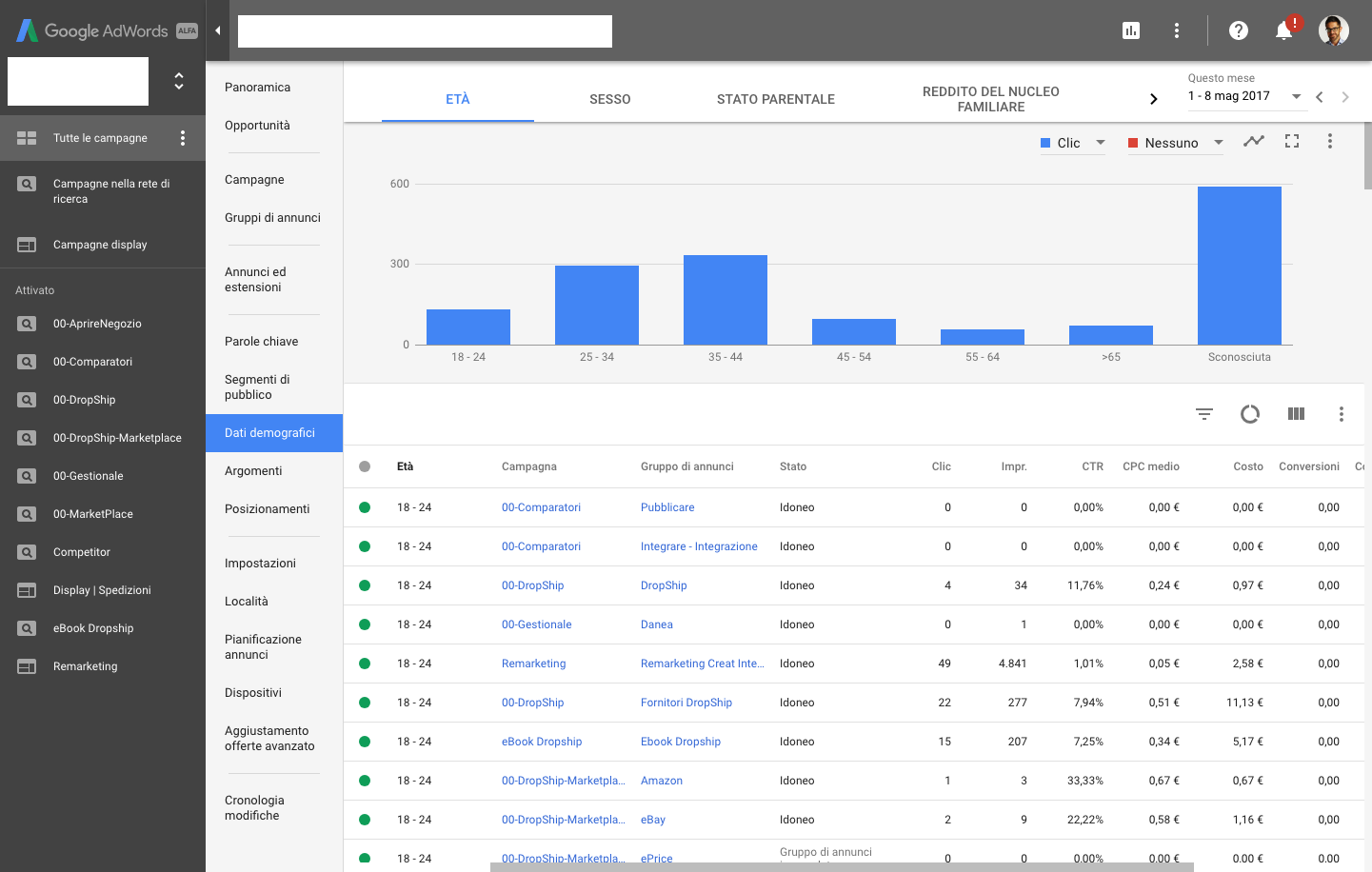The image size is (1372, 872).
Task: Sort table by the Clic column header
Action: pos(942,466)
